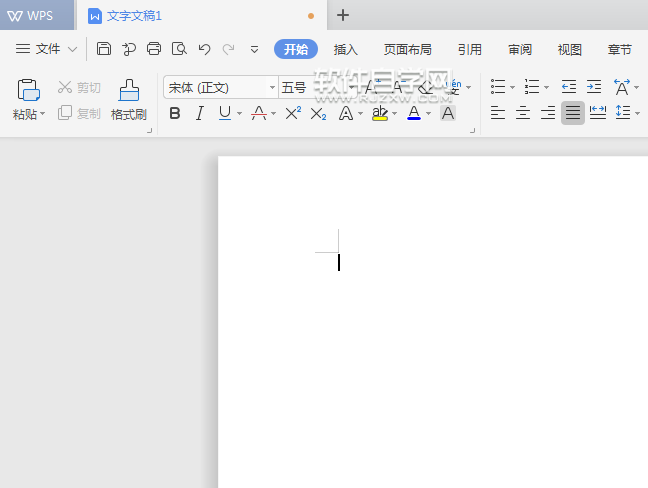Expand the 文件 menu chevron
648x488 pixels.
[x=72, y=49]
